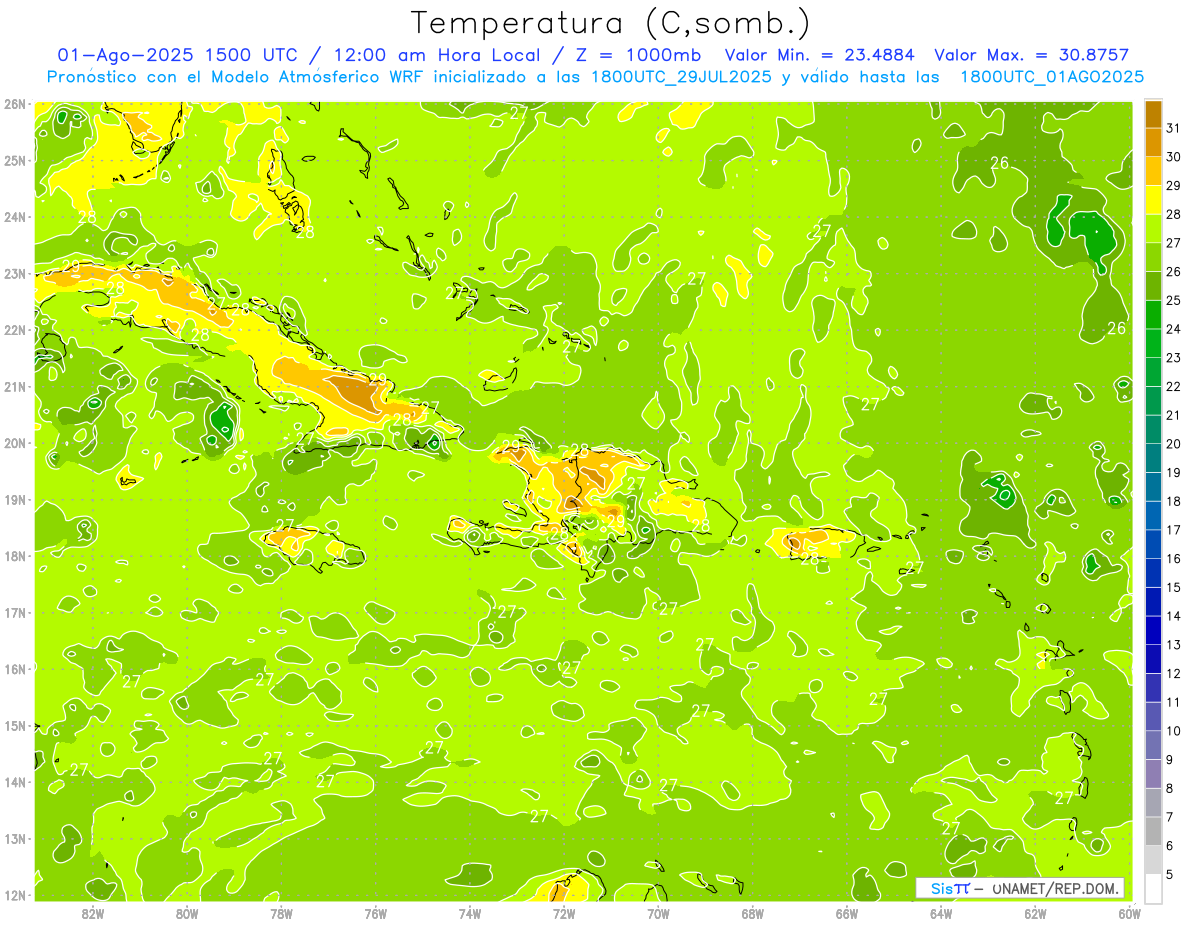
Task: Click the title 'Temperatura (C,somb.)'
Action: coord(610,24)
